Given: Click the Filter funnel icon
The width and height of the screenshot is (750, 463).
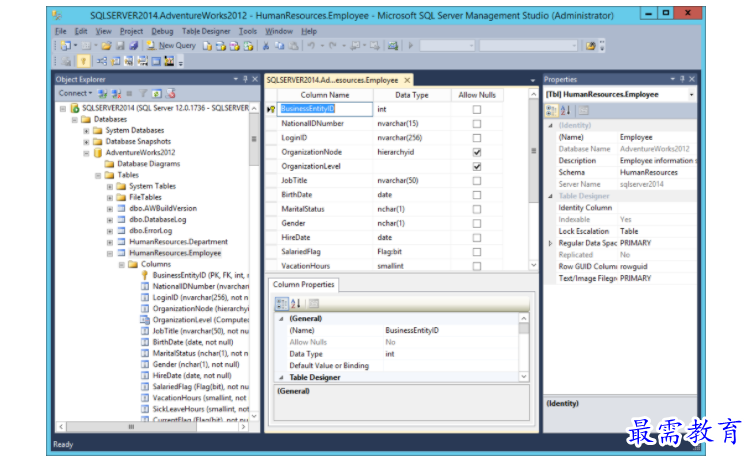Looking at the screenshot, I should [x=143, y=93].
